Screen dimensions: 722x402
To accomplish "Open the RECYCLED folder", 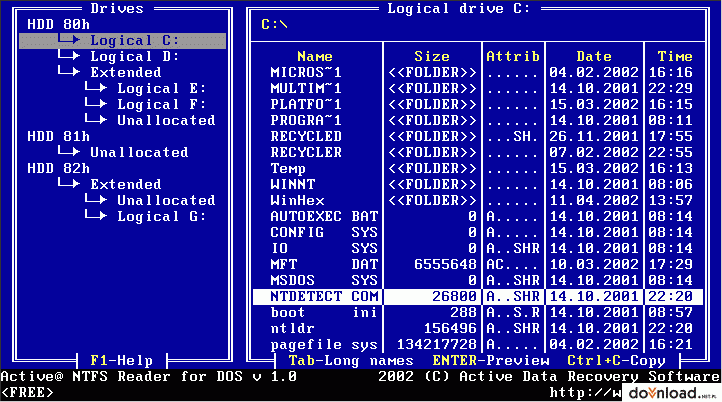I will [x=305, y=136].
